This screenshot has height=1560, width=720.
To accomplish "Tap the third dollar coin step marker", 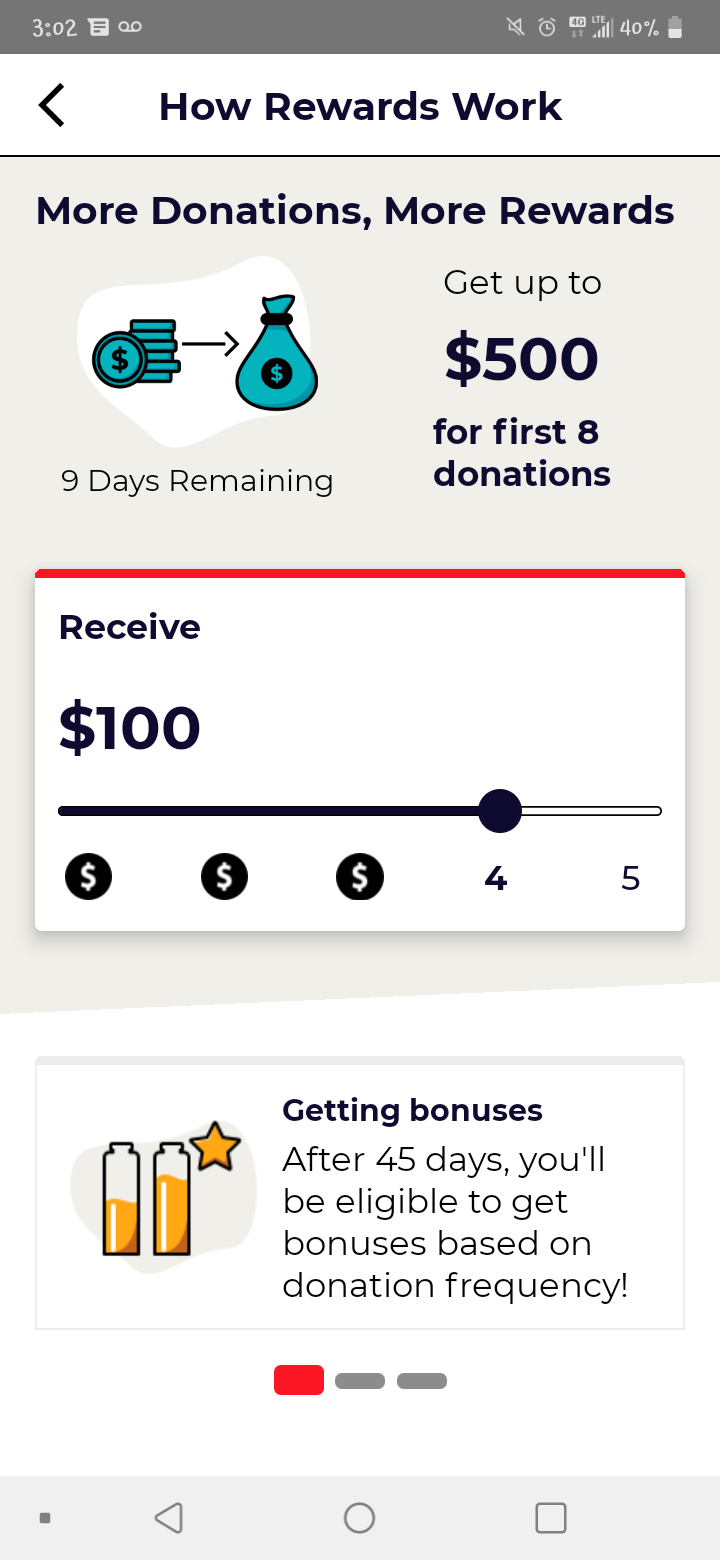I will click(x=360, y=877).
